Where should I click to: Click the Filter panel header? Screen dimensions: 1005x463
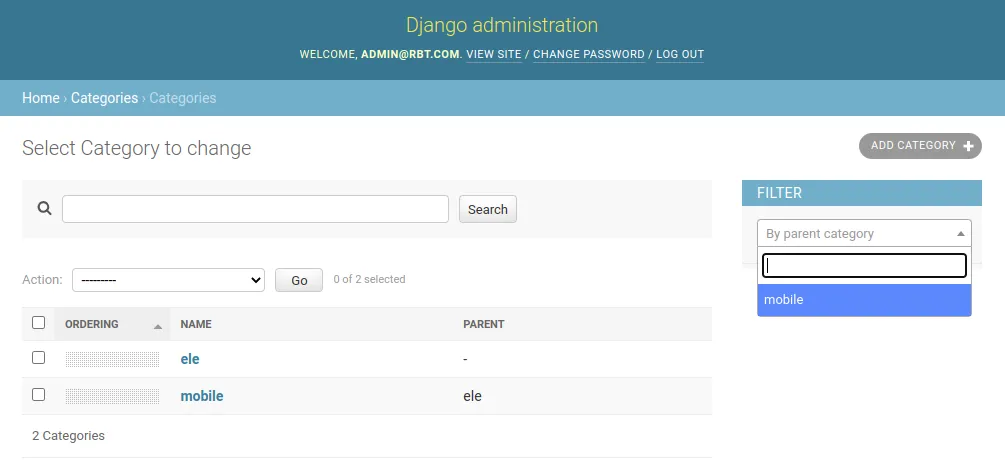point(862,193)
